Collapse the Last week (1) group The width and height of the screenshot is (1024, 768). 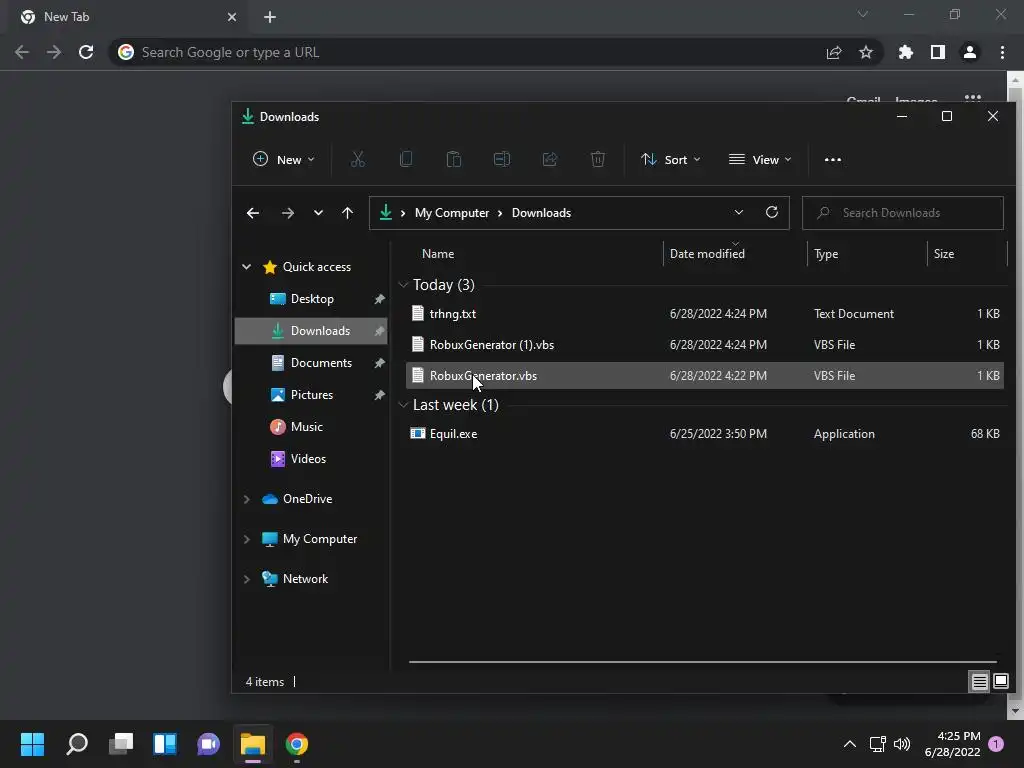click(x=403, y=405)
